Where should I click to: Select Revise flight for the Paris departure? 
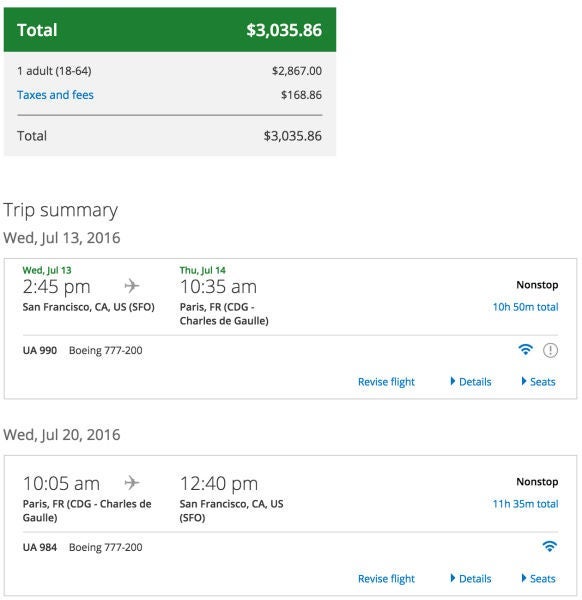(386, 579)
